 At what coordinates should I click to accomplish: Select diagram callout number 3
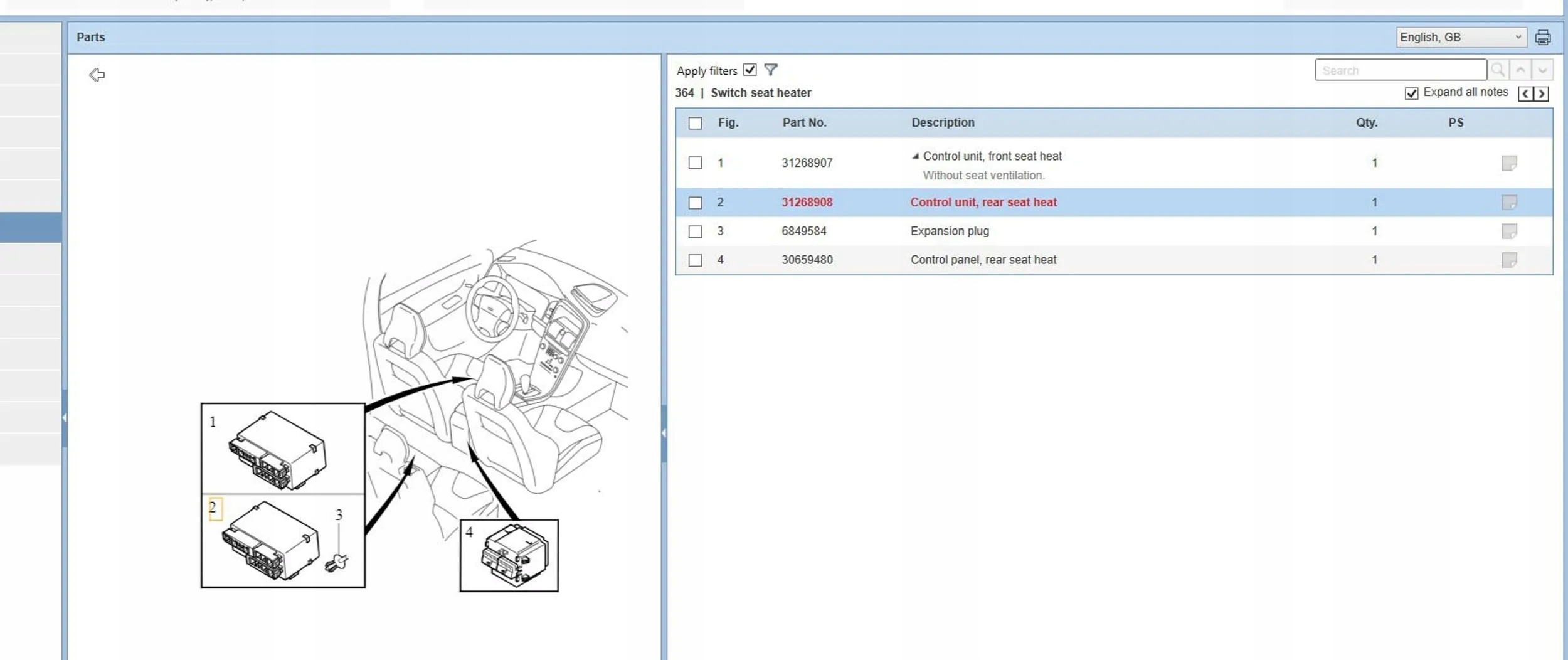[339, 515]
